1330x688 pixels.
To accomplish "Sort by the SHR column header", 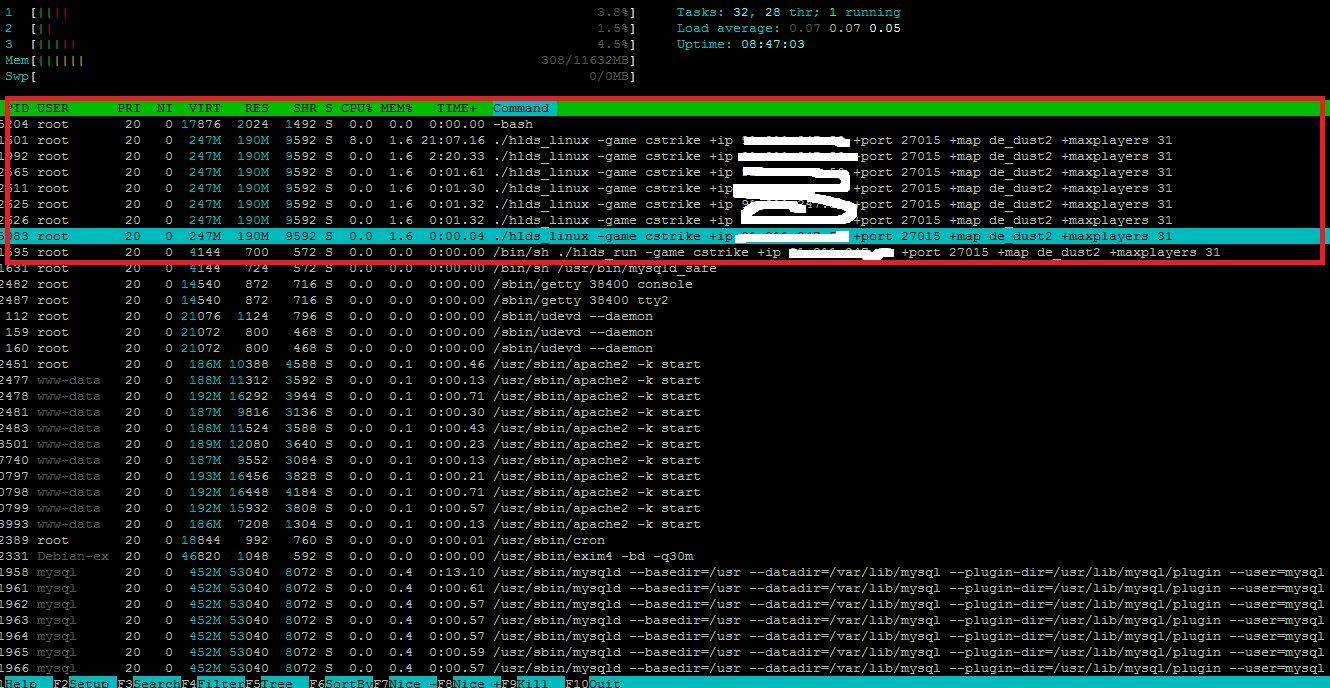I will [x=305, y=108].
